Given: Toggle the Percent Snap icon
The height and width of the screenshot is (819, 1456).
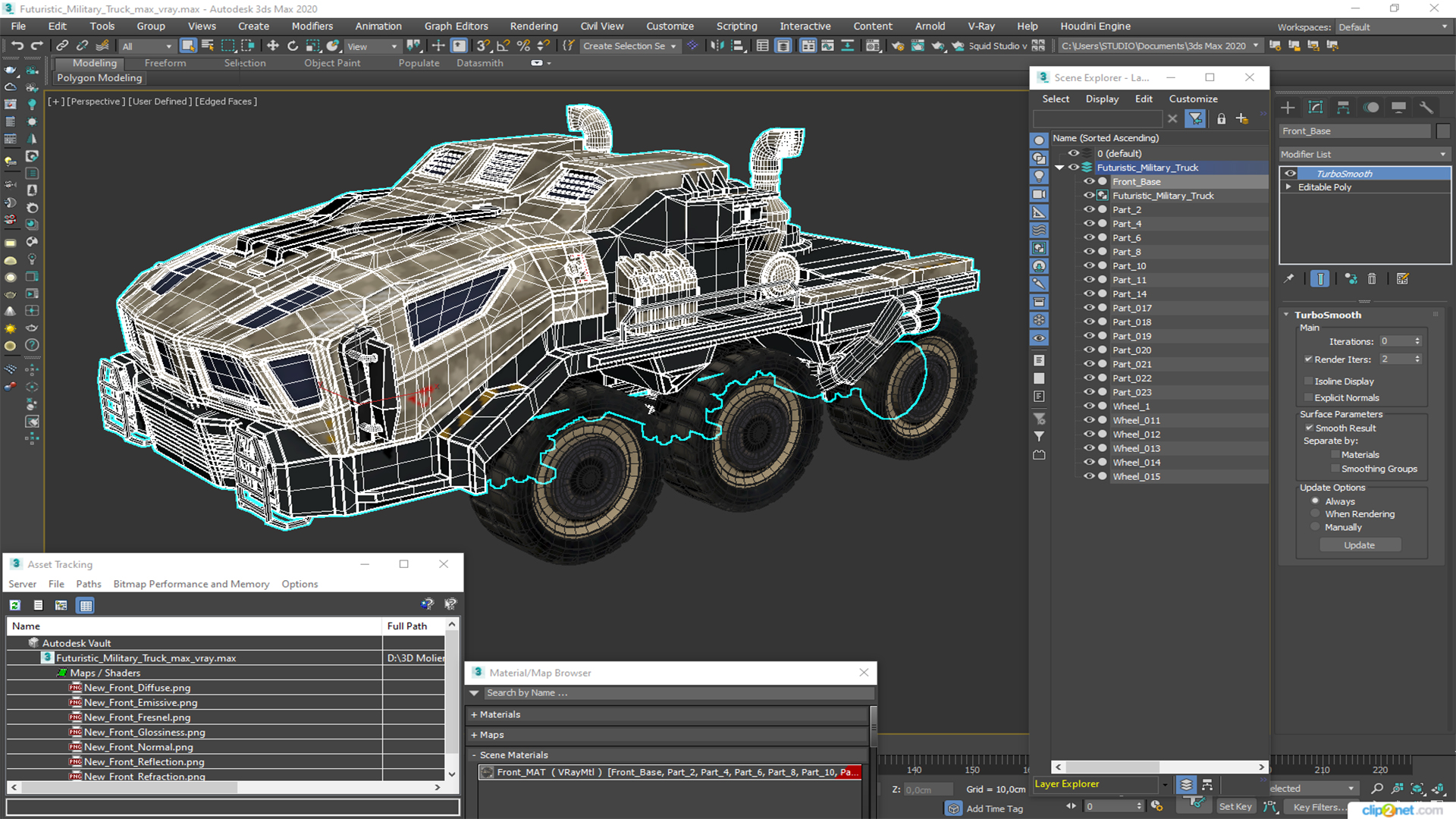Looking at the screenshot, I should coord(523,45).
